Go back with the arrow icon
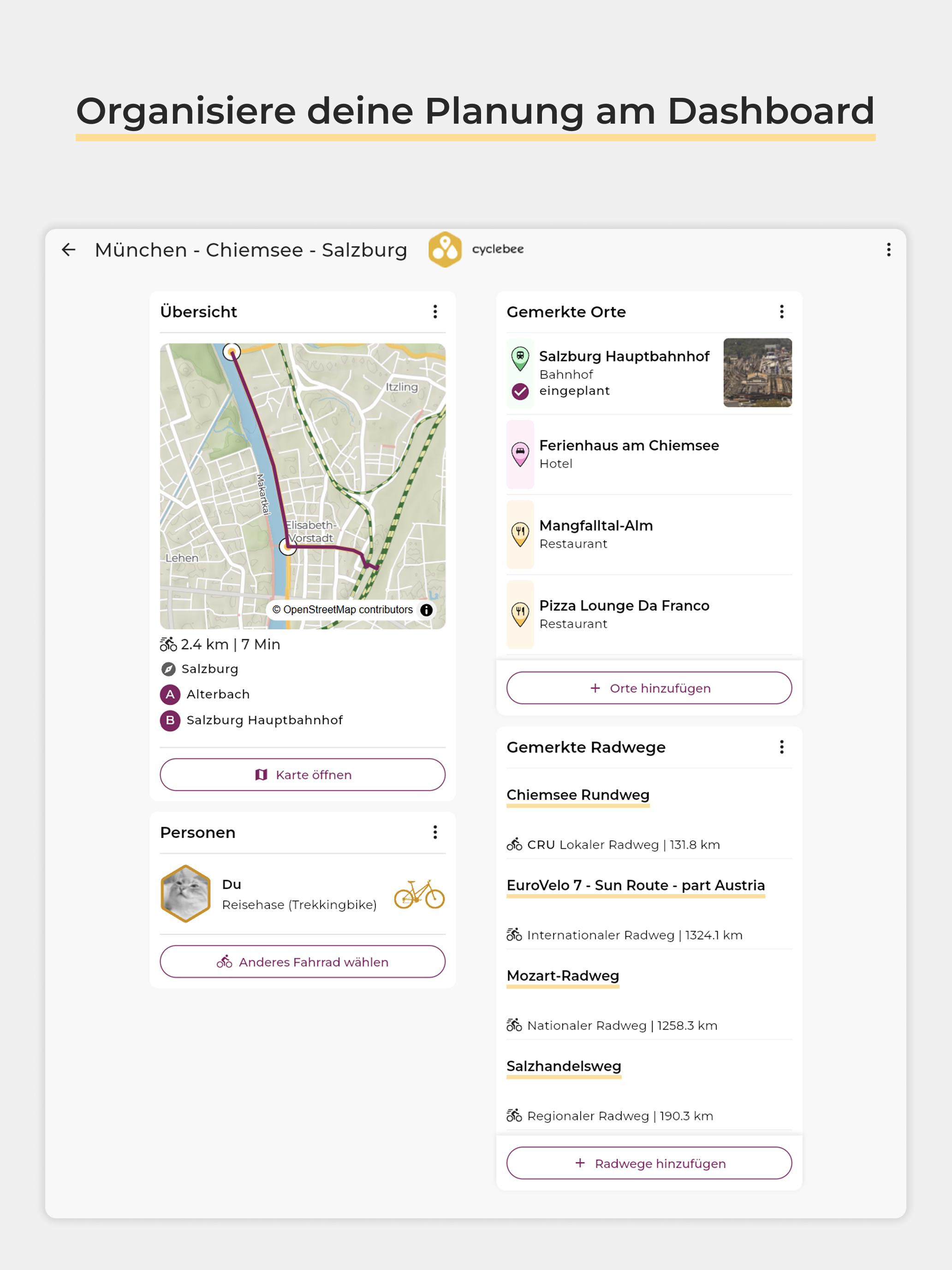The height and width of the screenshot is (1270, 952). 69,250
